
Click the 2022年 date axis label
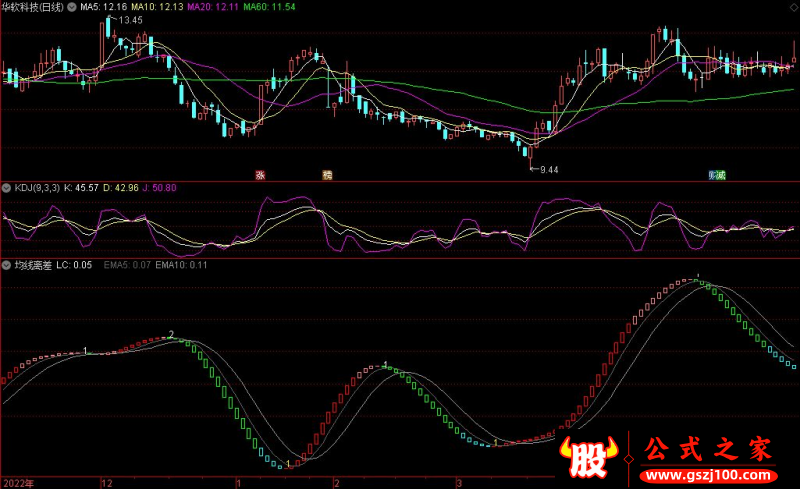click(18, 483)
